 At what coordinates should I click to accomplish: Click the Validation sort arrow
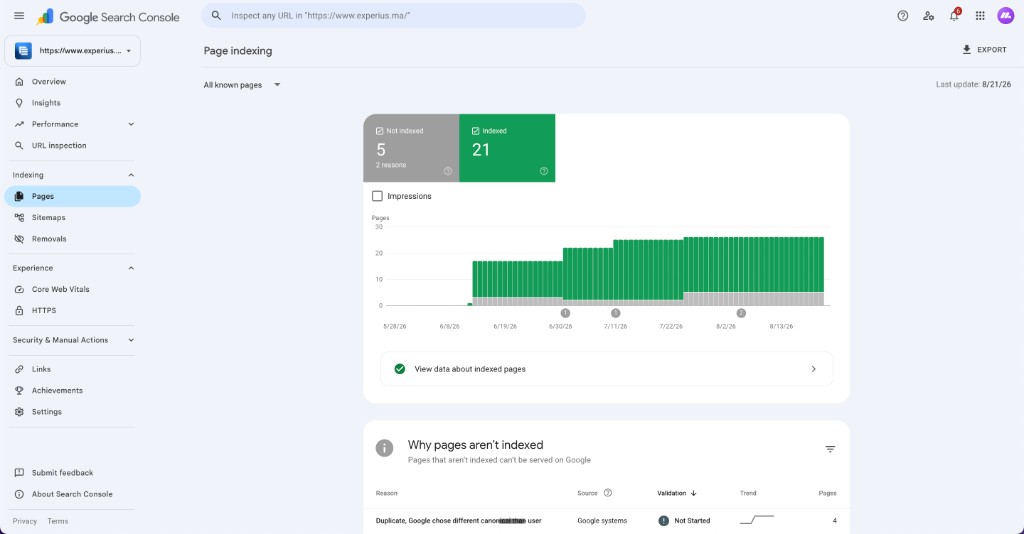(694, 493)
